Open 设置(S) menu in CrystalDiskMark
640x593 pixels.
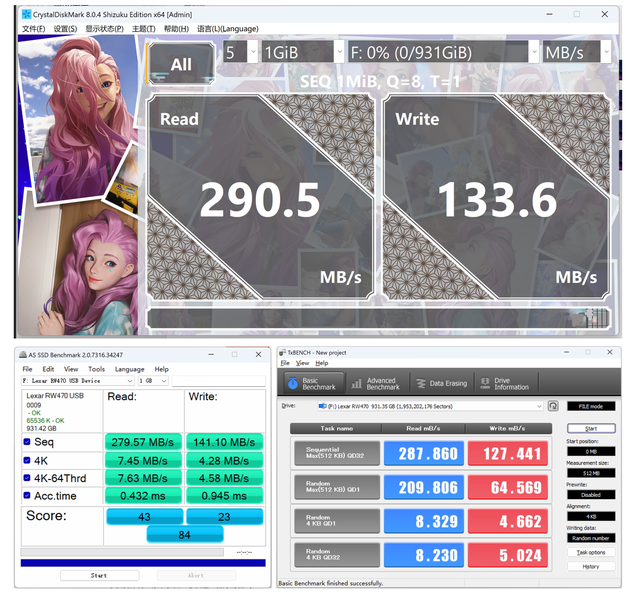pyautogui.click(x=65, y=29)
